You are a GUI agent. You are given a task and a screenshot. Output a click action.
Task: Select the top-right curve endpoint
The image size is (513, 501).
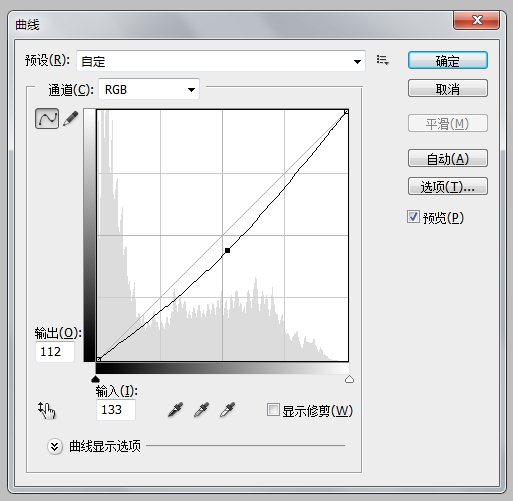point(346,112)
